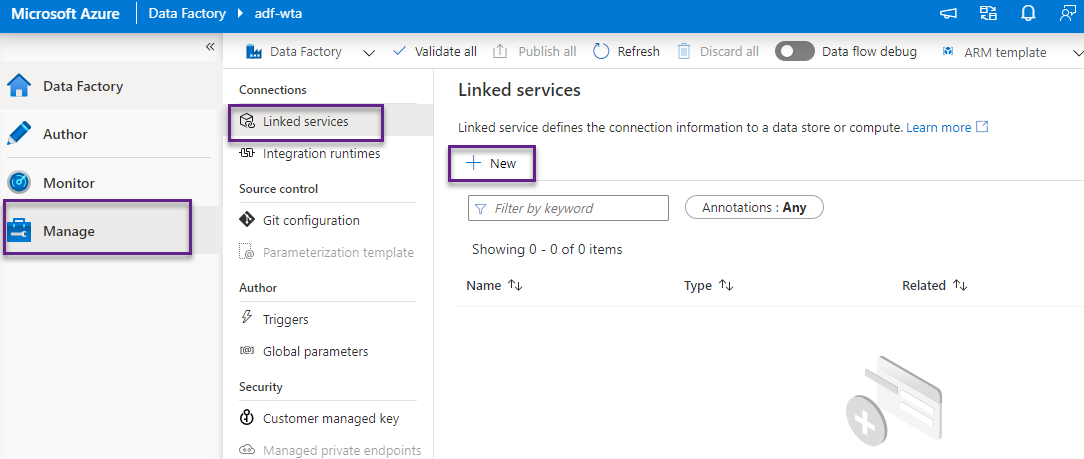Collapse the left navigation pane
This screenshot has width=1084, height=459.
click(210, 47)
